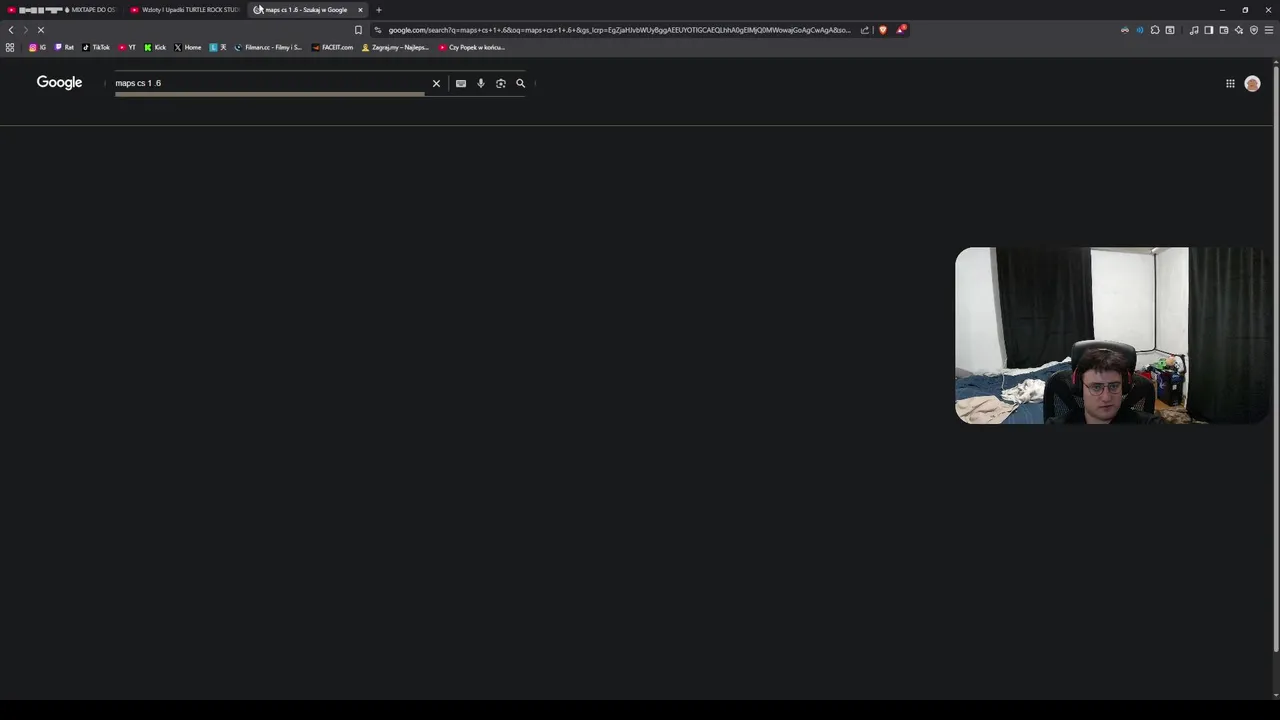Viewport: 1280px width, 720px height.
Task: Open the Rat bookmark
Action: (64, 47)
